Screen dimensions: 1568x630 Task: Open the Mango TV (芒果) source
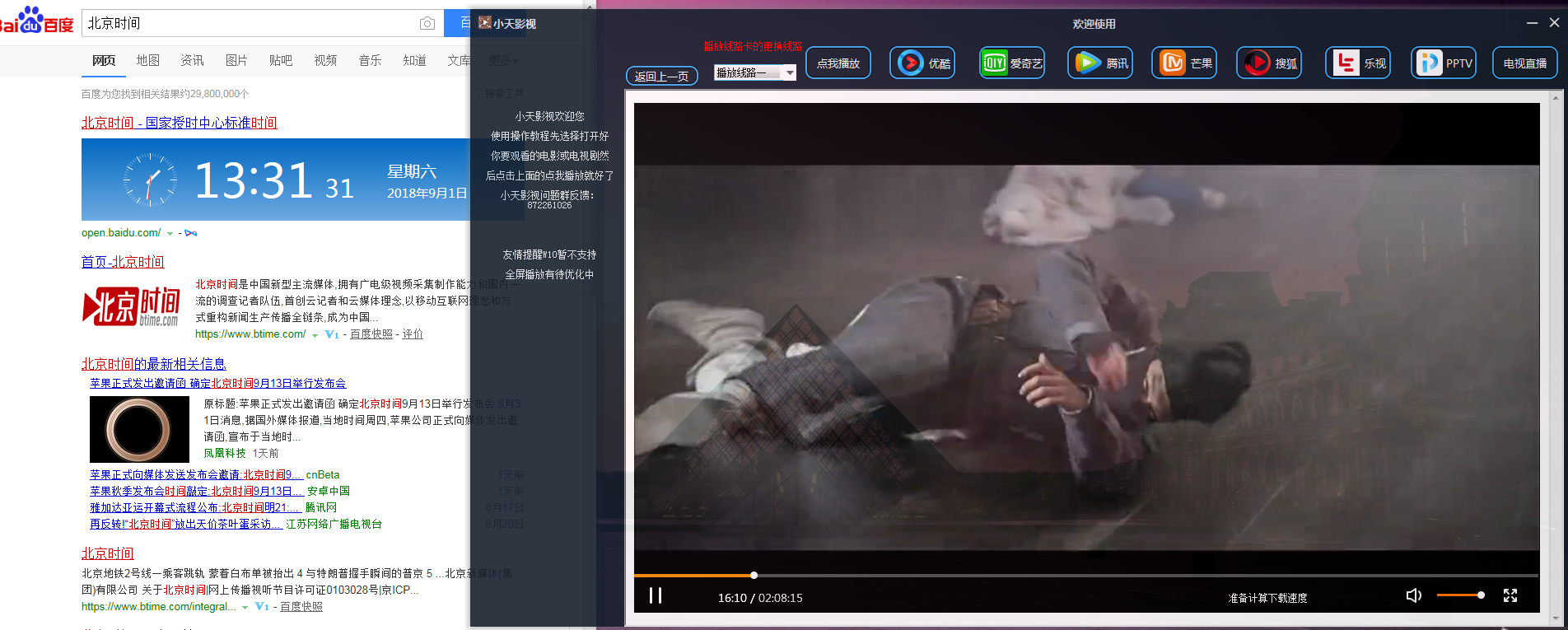click(1184, 63)
